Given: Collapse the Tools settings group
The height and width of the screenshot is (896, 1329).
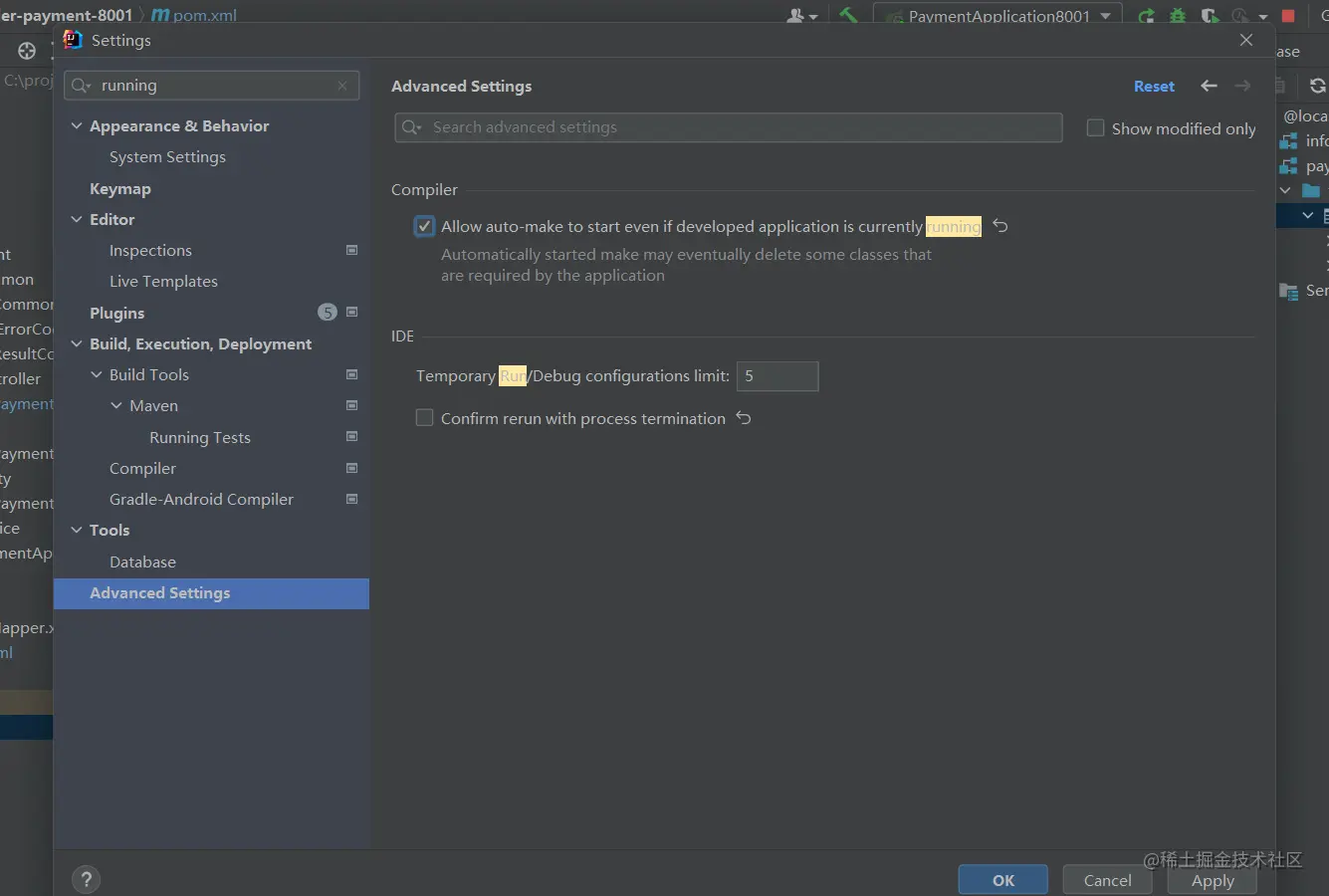Looking at the screenshot, I should pos(77,530).
